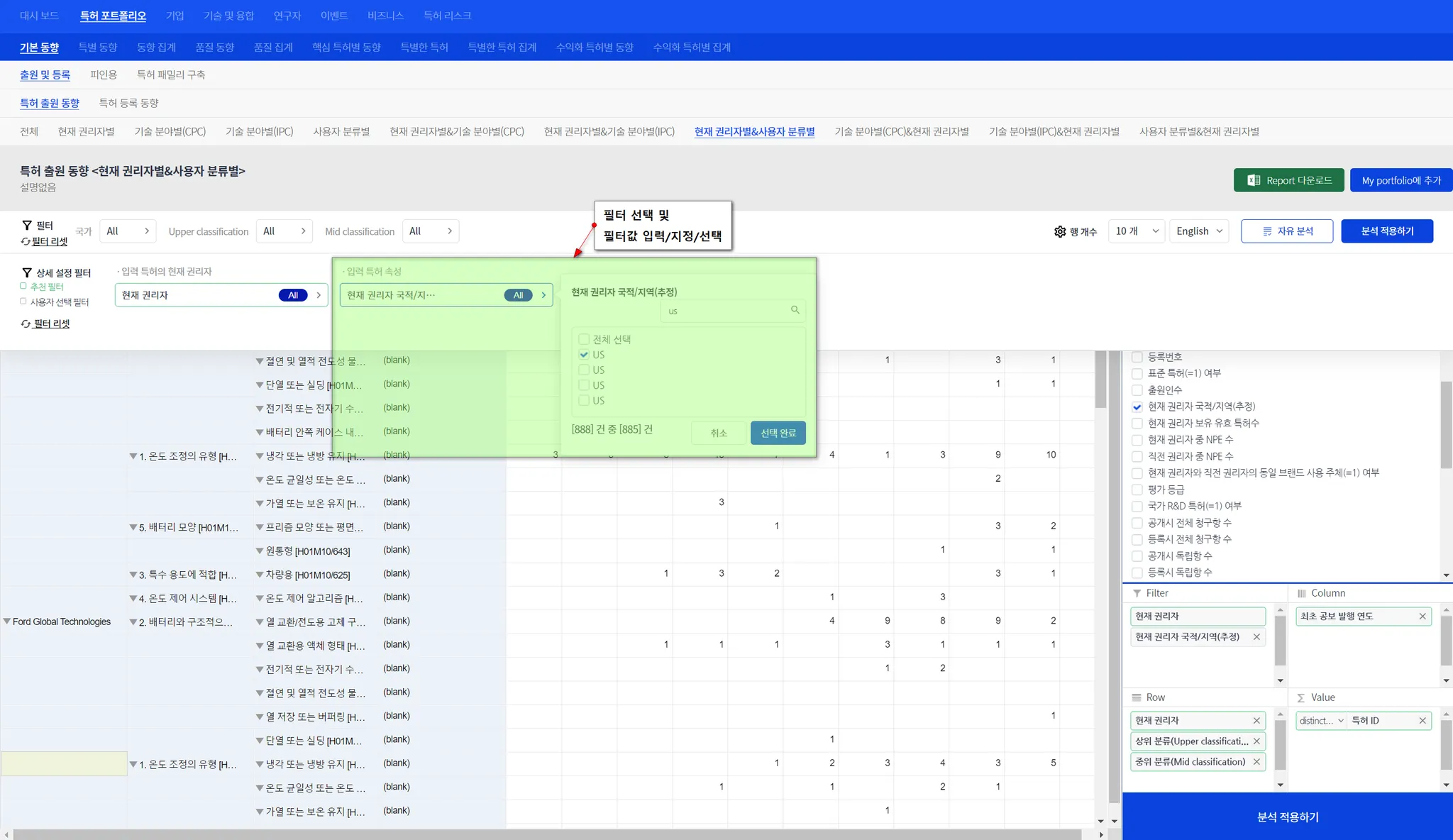Click the 선택 완료 button
The image size is (1453, 840).
coord(778,433)
